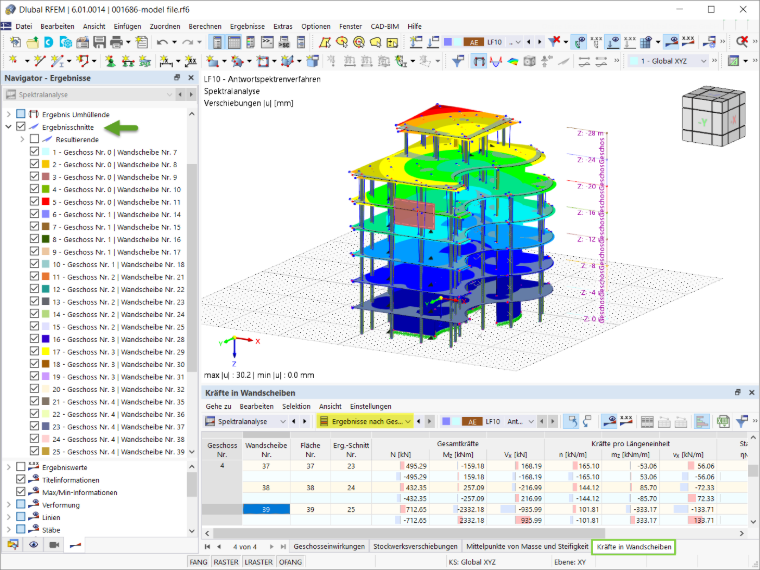Image resolution: width=760 pixels, height=570 pixels.
Task: Expand the Ergebnis Umhüllende tree node
Action: [8, 114]
